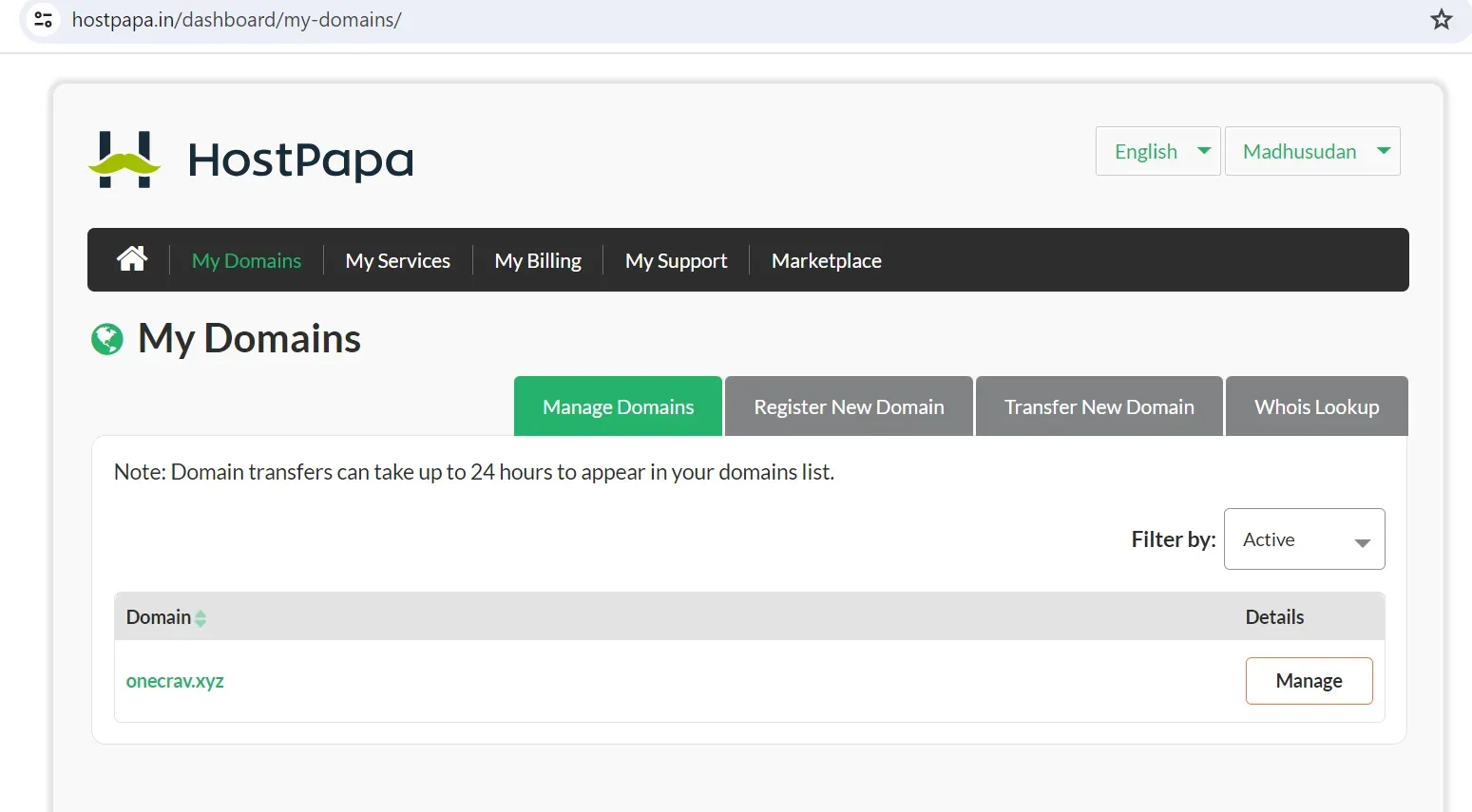This screenshot has height=812, width=1472.
Task: Click the HostPapa mustache logo
Action: pyautogui.click(x=124, y=160)
